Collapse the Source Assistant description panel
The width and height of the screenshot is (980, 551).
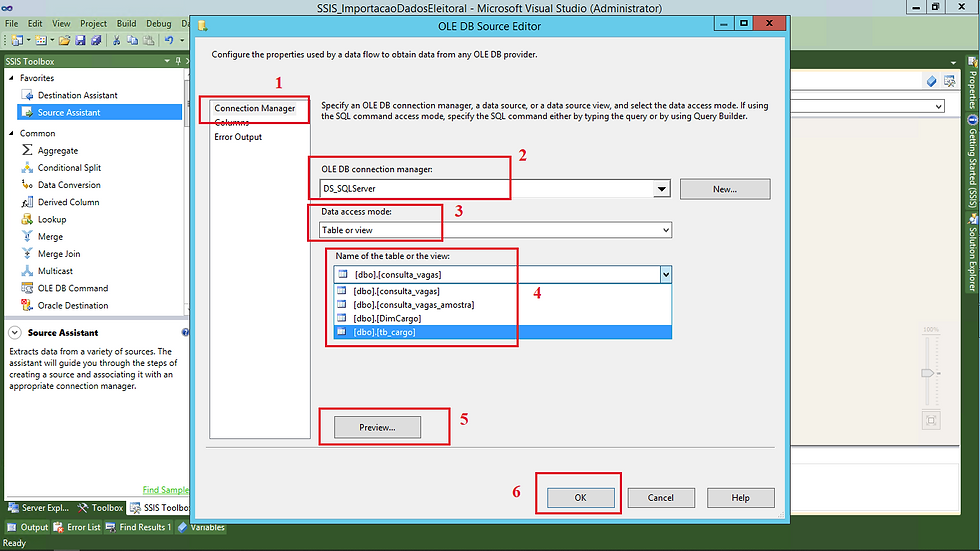click(14, 333)
